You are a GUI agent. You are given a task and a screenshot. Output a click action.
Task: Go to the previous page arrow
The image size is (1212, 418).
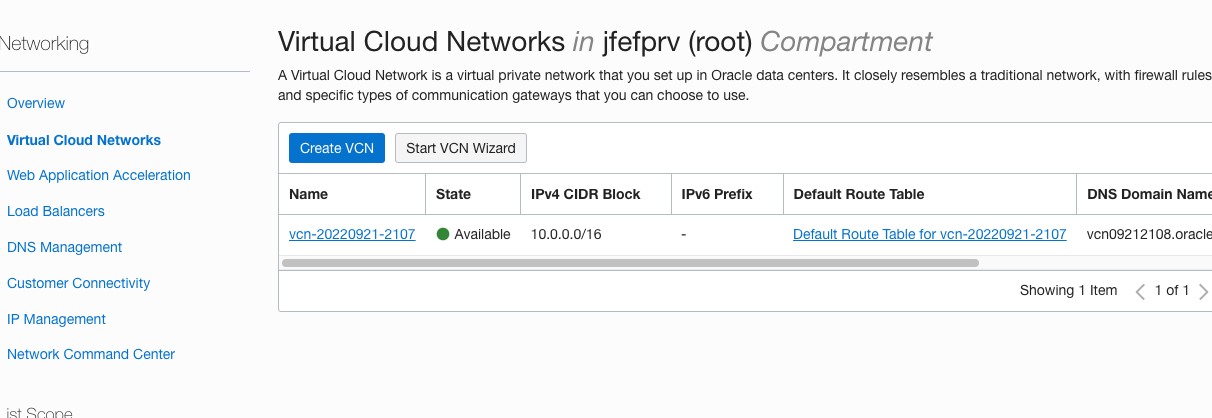pyautogui.click(x=1140, y=291)
